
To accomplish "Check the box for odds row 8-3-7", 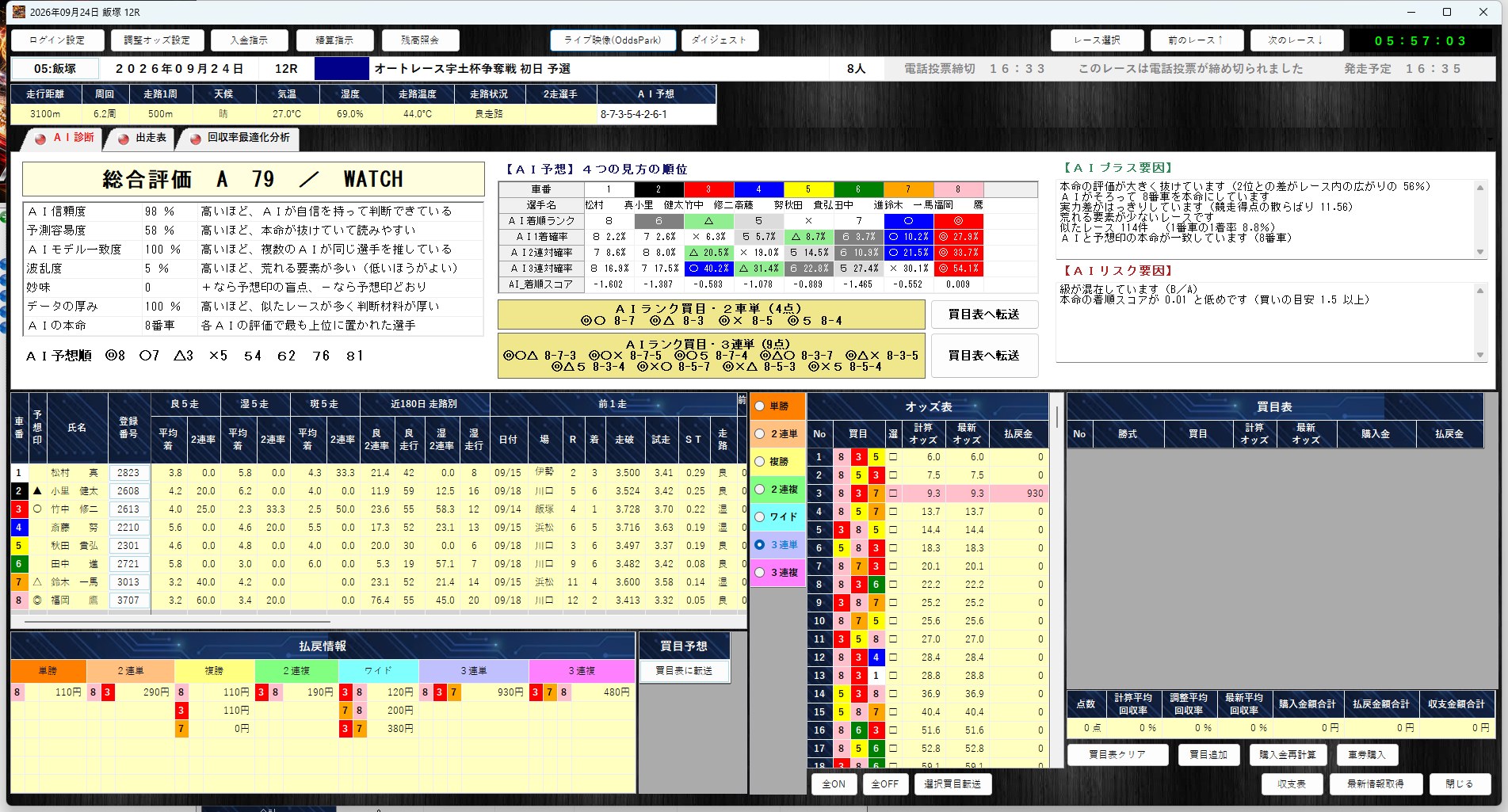I will pyautogui.click(x=893, y=494).
